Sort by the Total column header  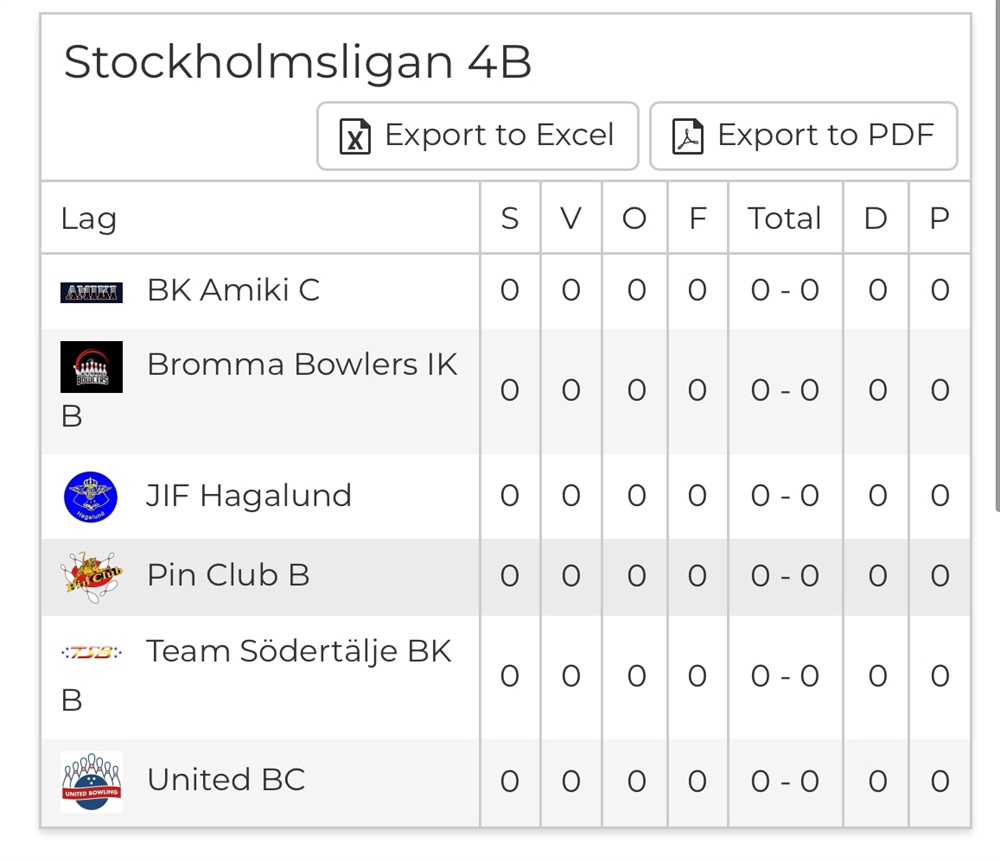point(785,219)
